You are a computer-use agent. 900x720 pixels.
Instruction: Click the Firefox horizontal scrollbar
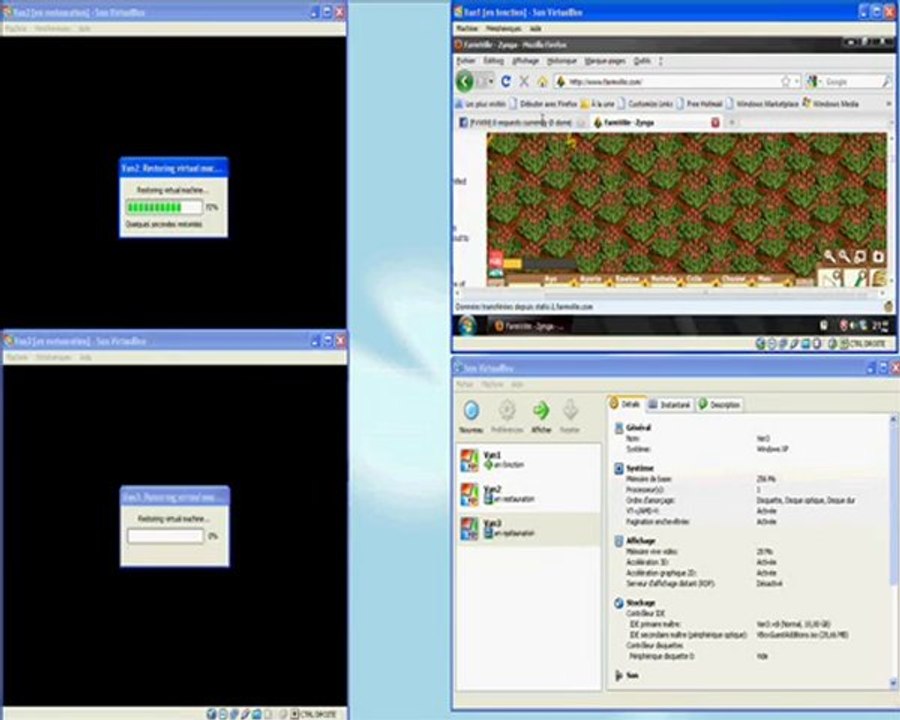coord(669,293)
